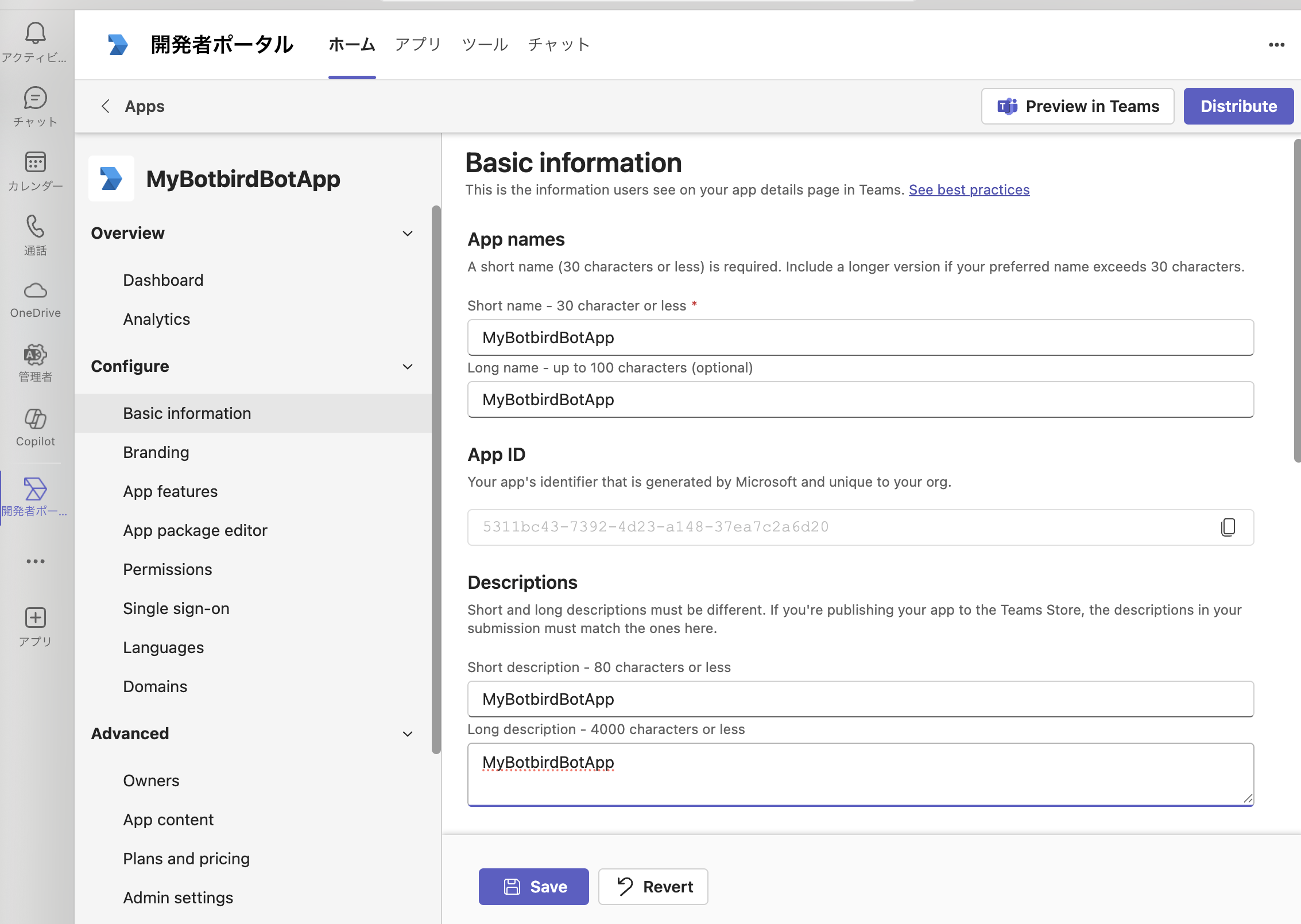The width and height of the screenshot is (1301, 924).
Task: Open the Activity bell icon
Action: [x=35, y=34]
